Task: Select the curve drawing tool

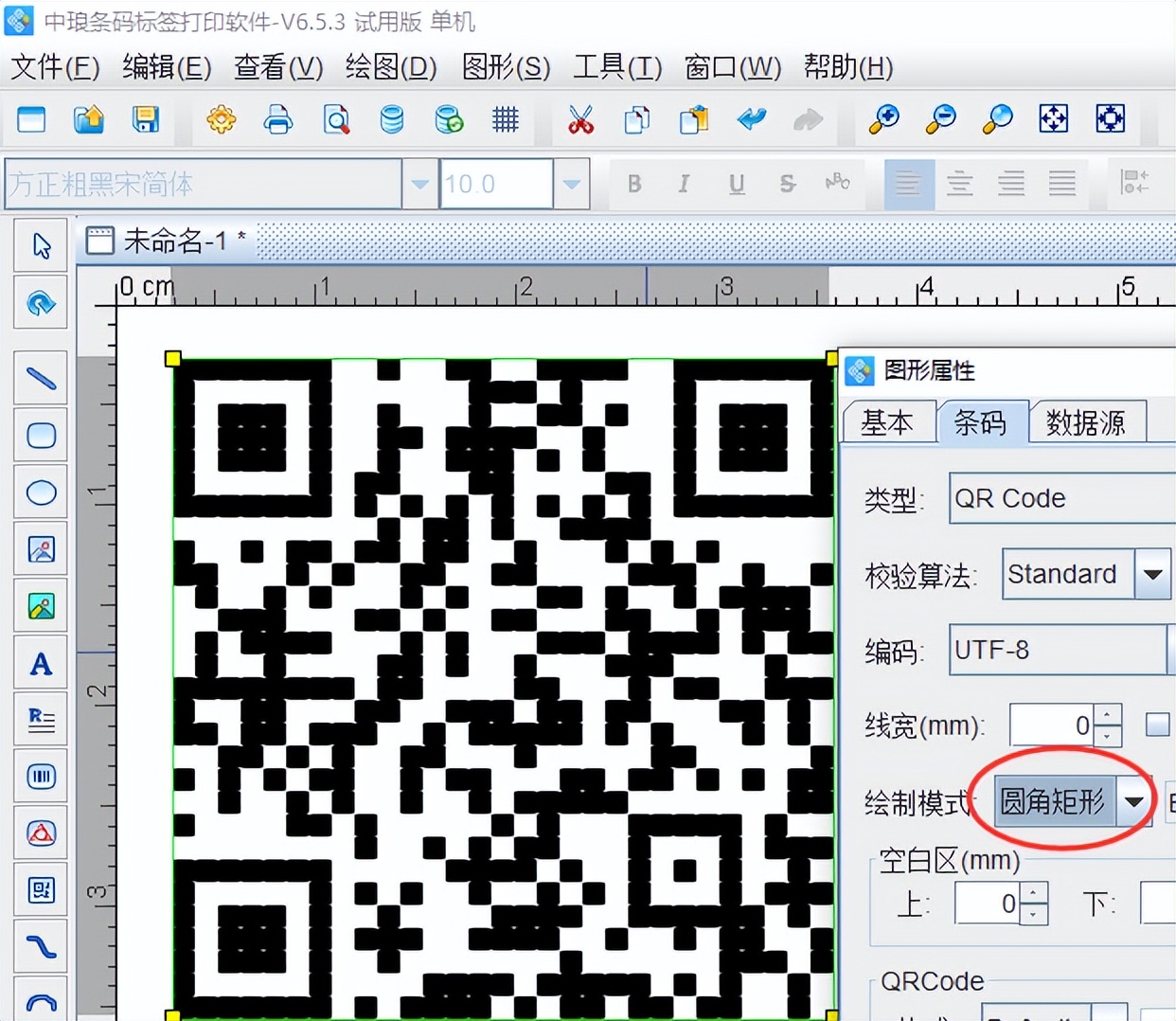Action: coord(41,947)
